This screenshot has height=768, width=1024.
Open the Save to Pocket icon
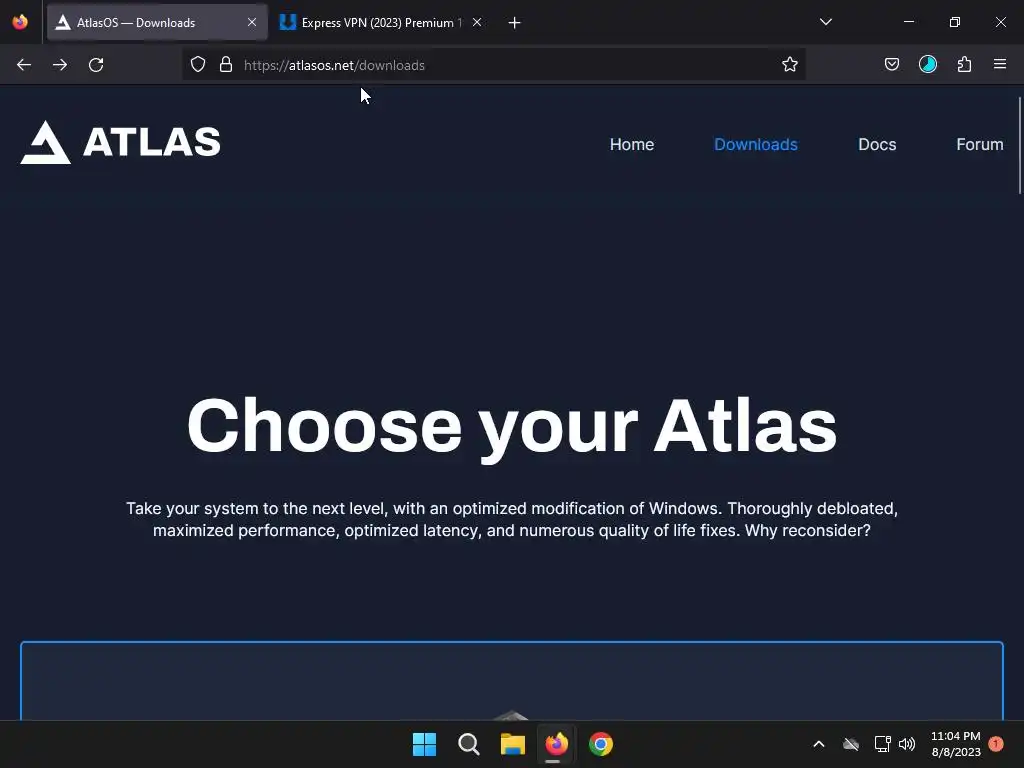892,65
